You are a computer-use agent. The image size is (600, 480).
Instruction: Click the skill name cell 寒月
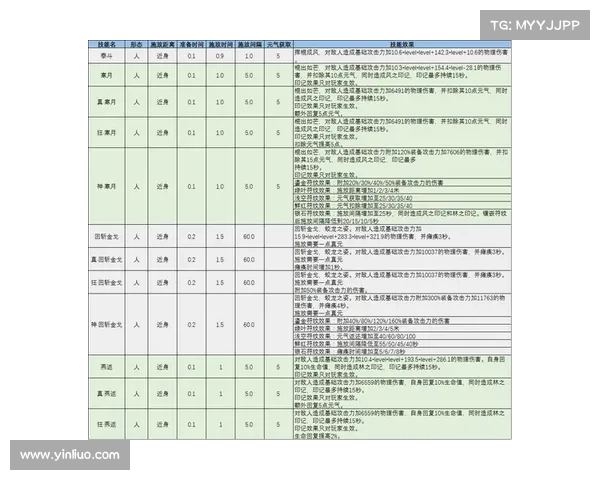coord(106,75)
